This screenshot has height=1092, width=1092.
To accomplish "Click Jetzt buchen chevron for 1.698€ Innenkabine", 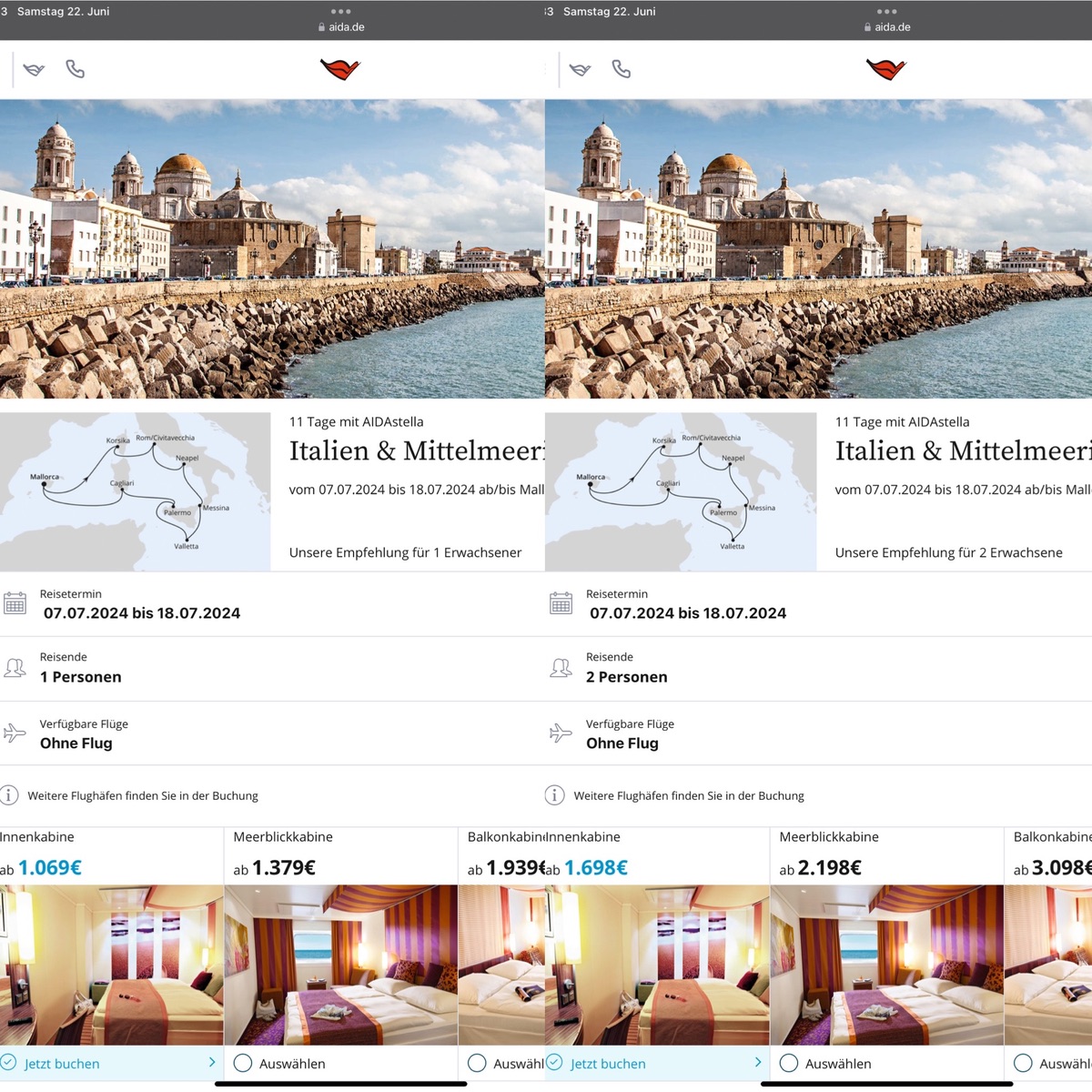I will click(758, 1062).
